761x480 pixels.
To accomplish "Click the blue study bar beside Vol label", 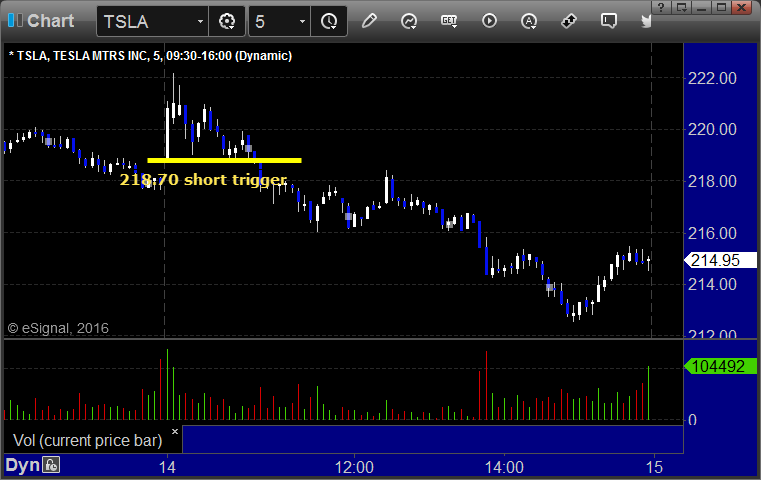I will [432, 440].
